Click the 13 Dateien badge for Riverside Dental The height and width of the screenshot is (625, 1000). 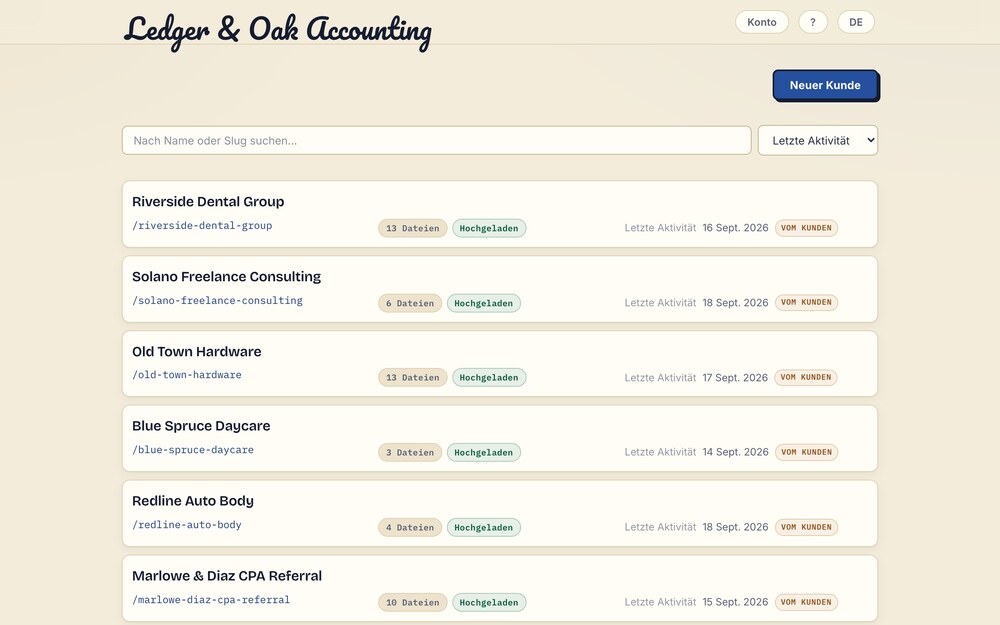413,228
